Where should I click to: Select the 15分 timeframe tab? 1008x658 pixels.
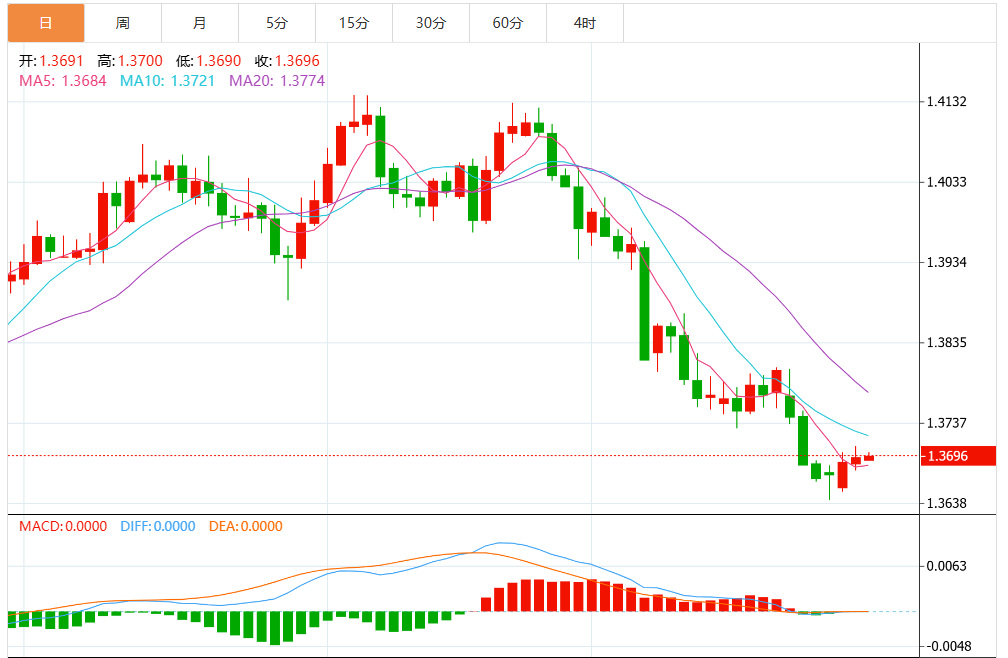[x=354, y=22]
